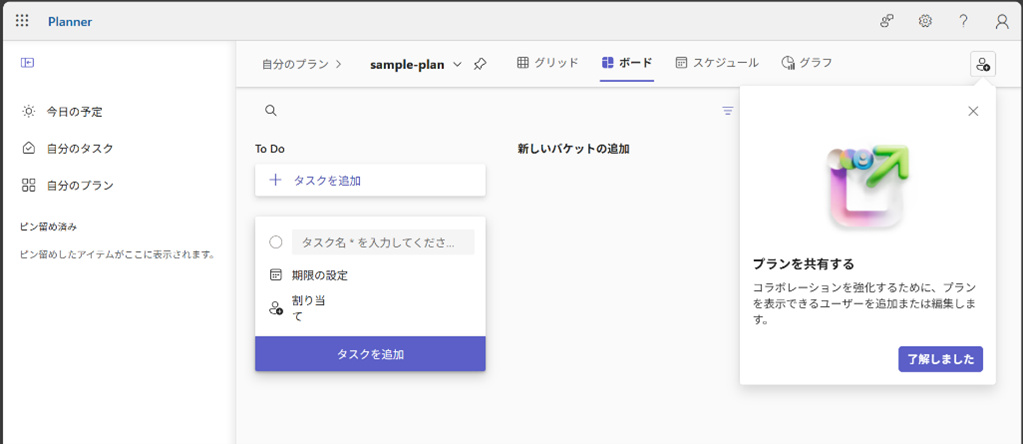
Task: Open the settings gear icon
Action: [926, 21]
